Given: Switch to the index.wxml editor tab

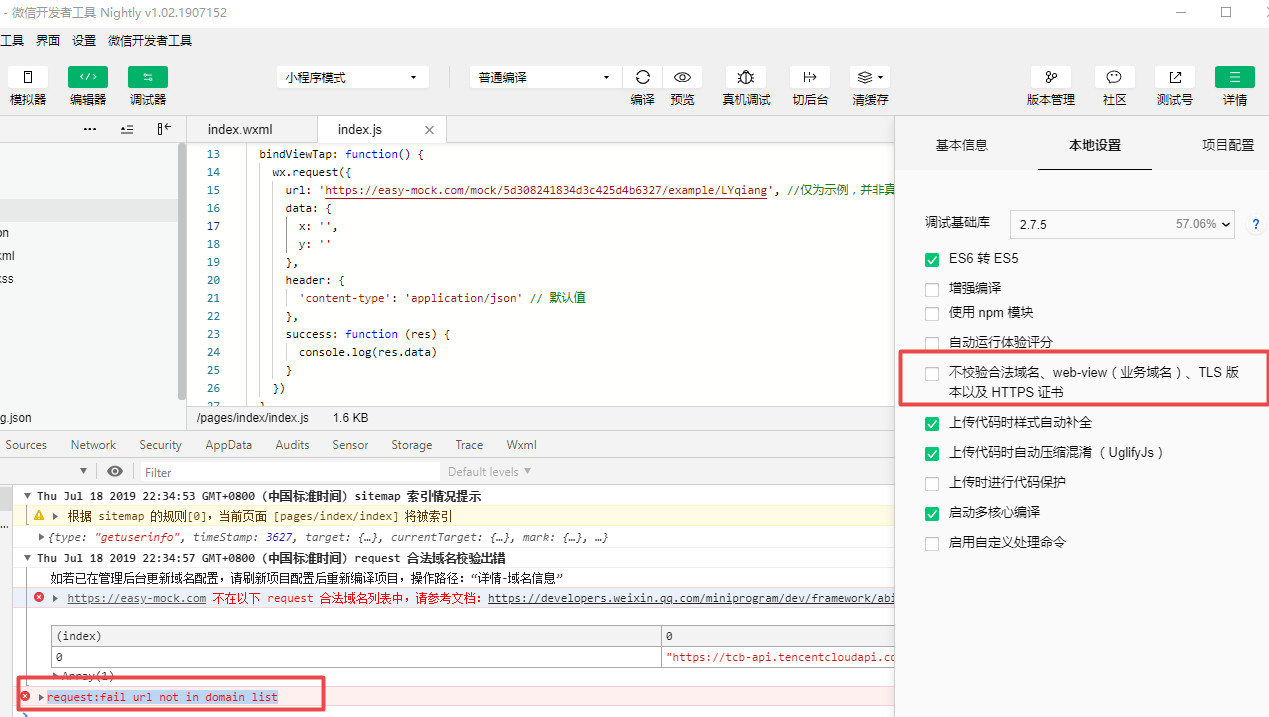Looking at the screenshot, I should pyautogui.click(x=240, y=130).
